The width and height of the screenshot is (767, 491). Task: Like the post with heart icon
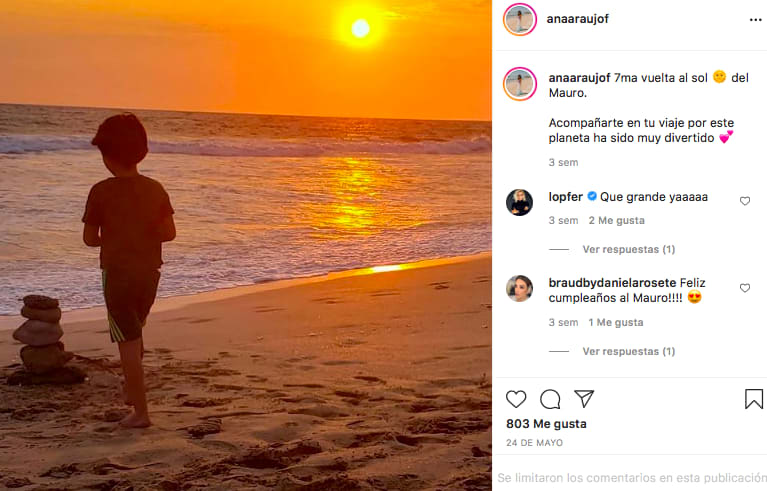tap(516, 399)
